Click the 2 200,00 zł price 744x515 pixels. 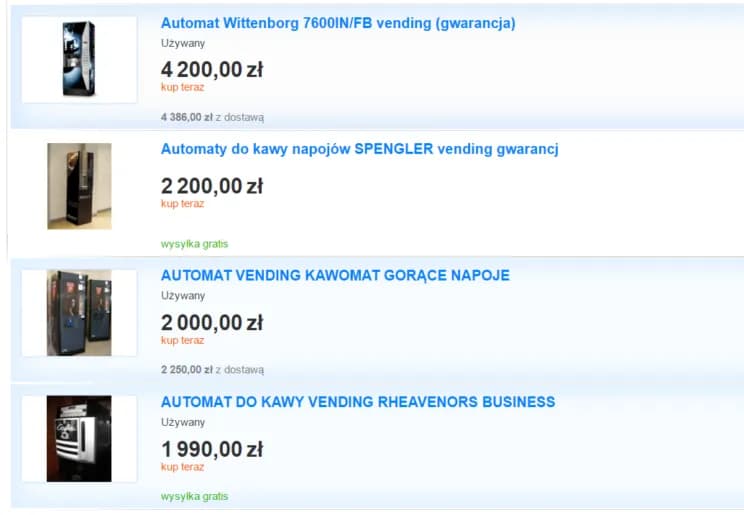pos(212,186)
